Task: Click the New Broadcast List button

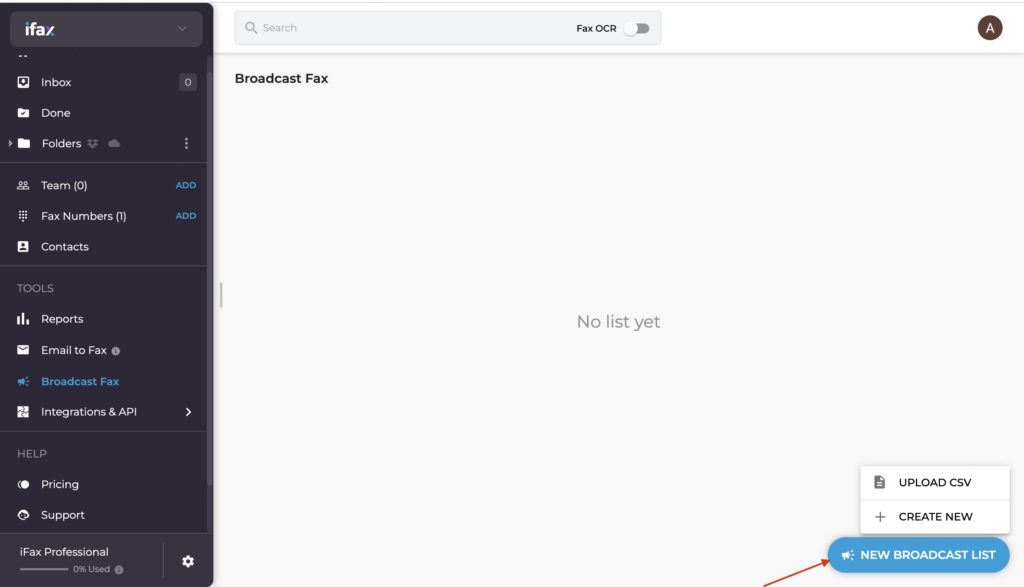Action: click(918, 555)
